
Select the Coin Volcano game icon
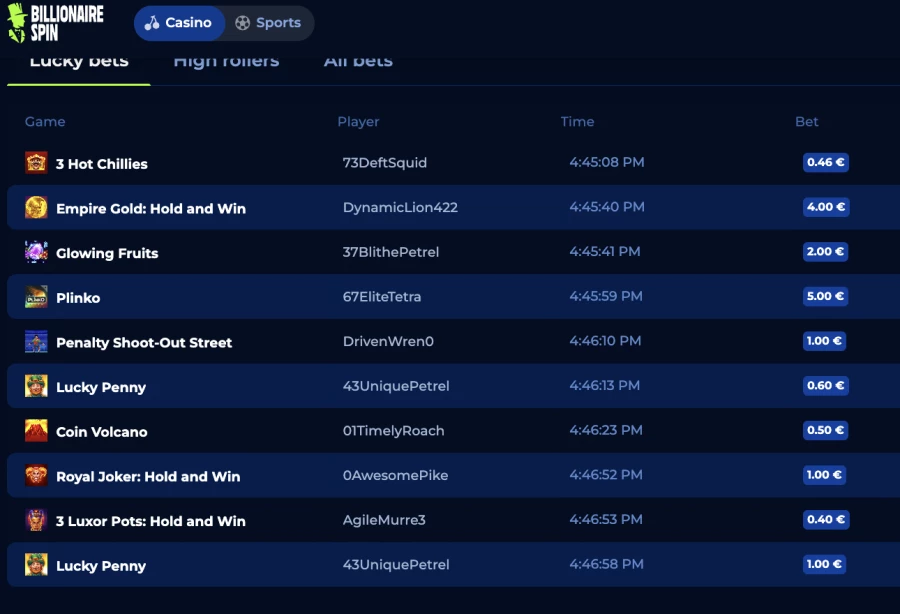pyautogui.click(x=36, y=431)
